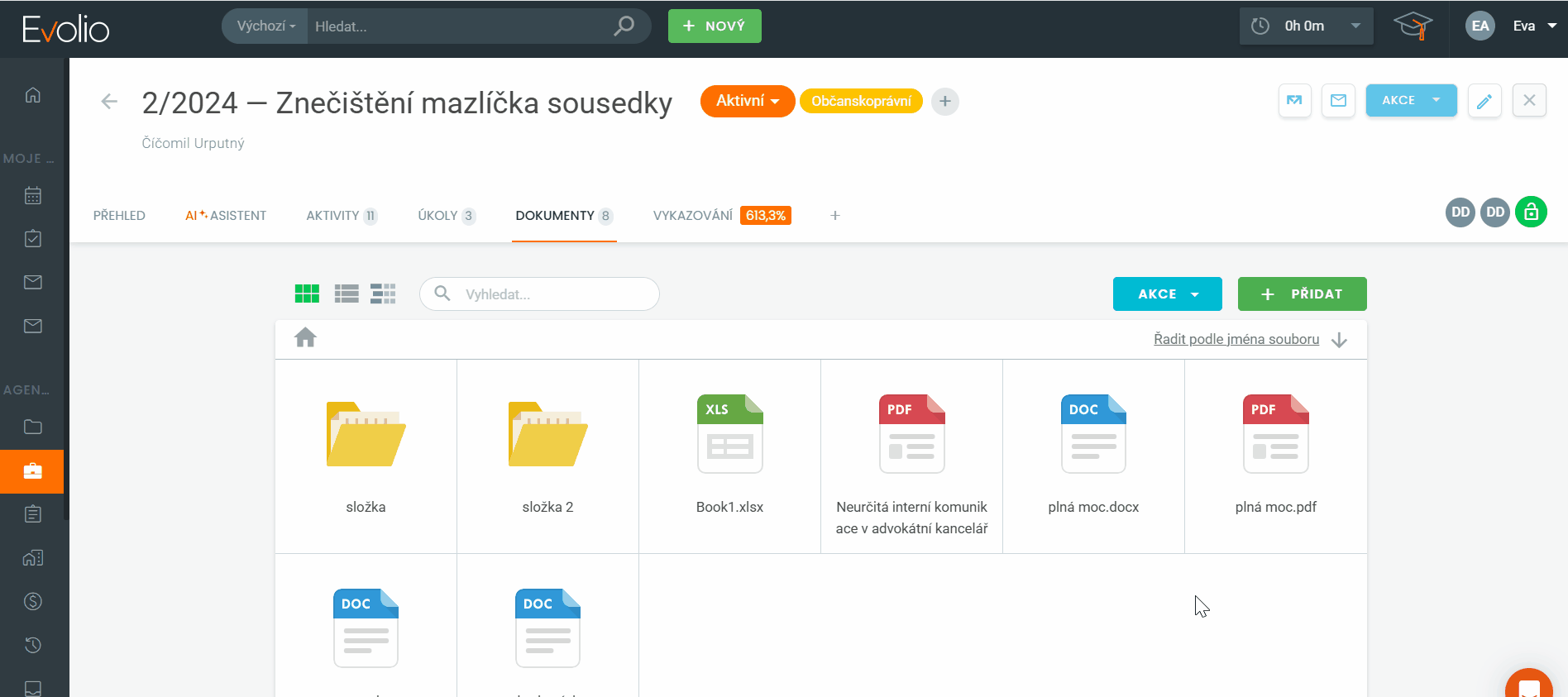Open the briefcase cases icon in sidebar
1568x697 pixels.
[x=33, y=471]
